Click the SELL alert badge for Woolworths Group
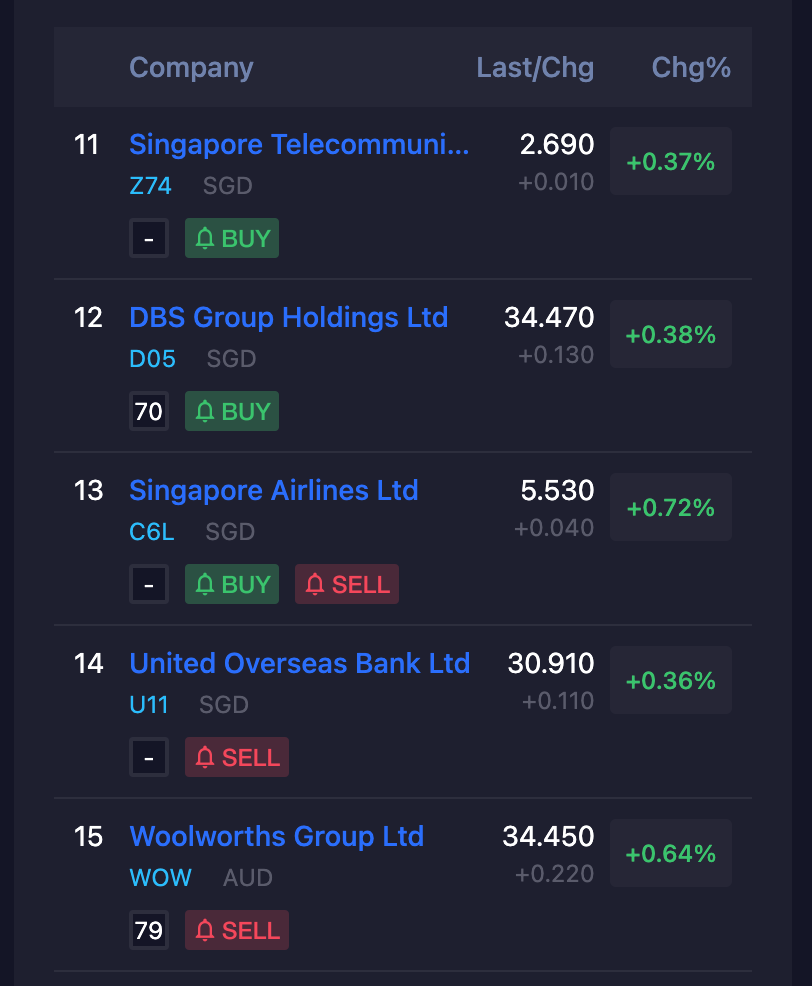Viewport: 812px width, 986px height. (x=236, y=930)
